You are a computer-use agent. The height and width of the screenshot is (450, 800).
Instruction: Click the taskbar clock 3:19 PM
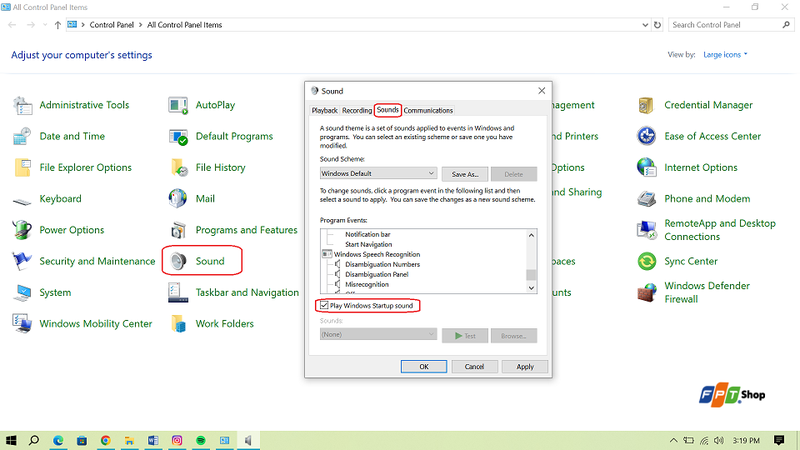[x=746, y=440]
